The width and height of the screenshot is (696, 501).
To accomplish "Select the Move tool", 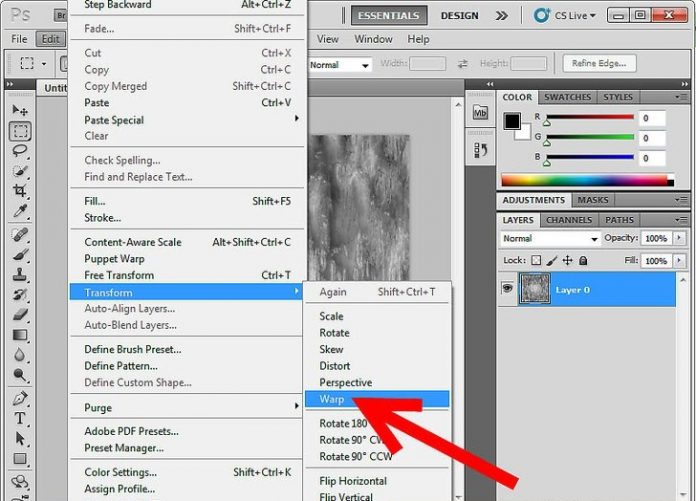I will [20, 110].
